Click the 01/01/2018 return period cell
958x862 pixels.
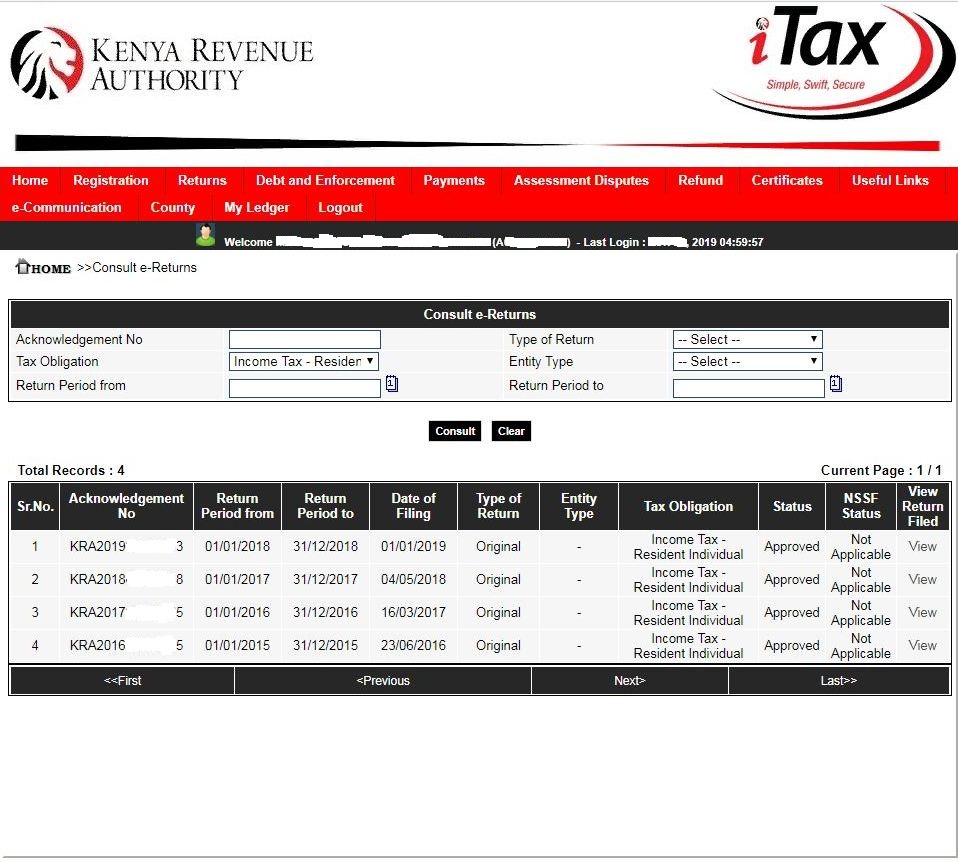pos(237,546)
